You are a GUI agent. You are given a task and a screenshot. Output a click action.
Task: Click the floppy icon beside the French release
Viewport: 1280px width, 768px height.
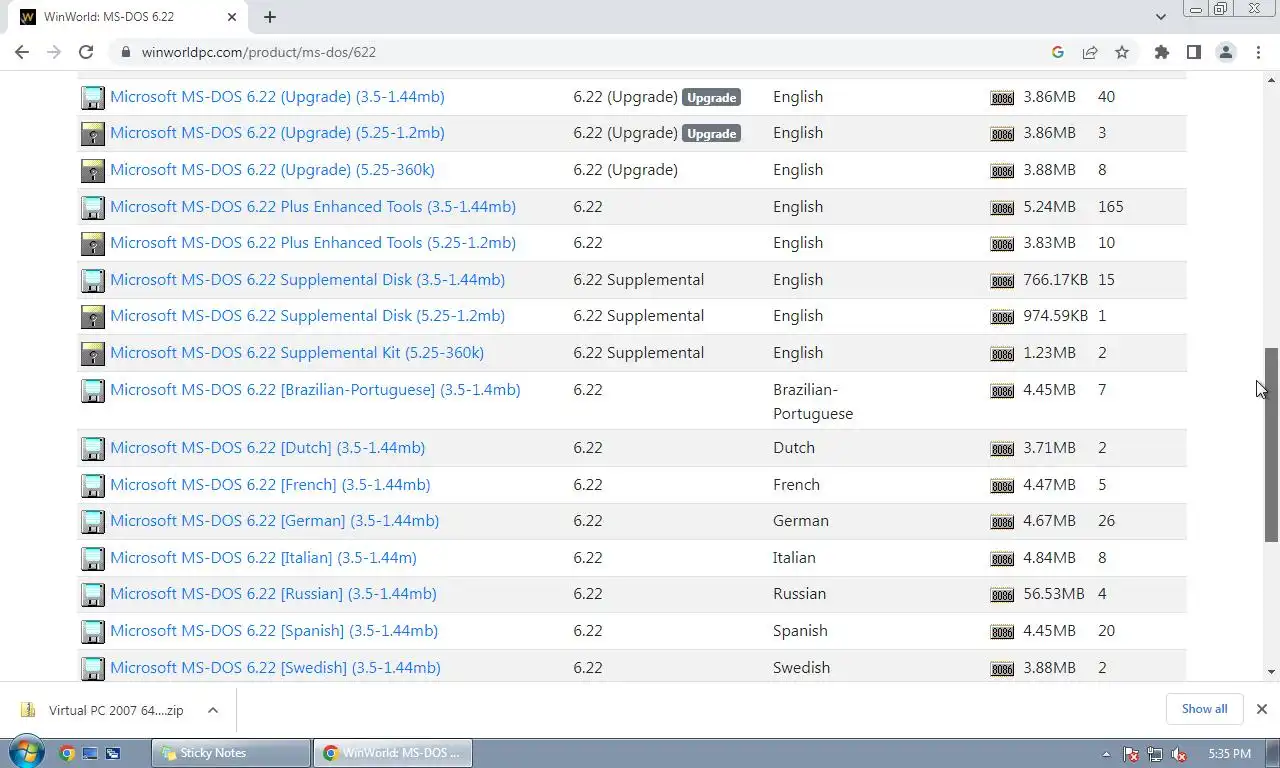point(92,485)
